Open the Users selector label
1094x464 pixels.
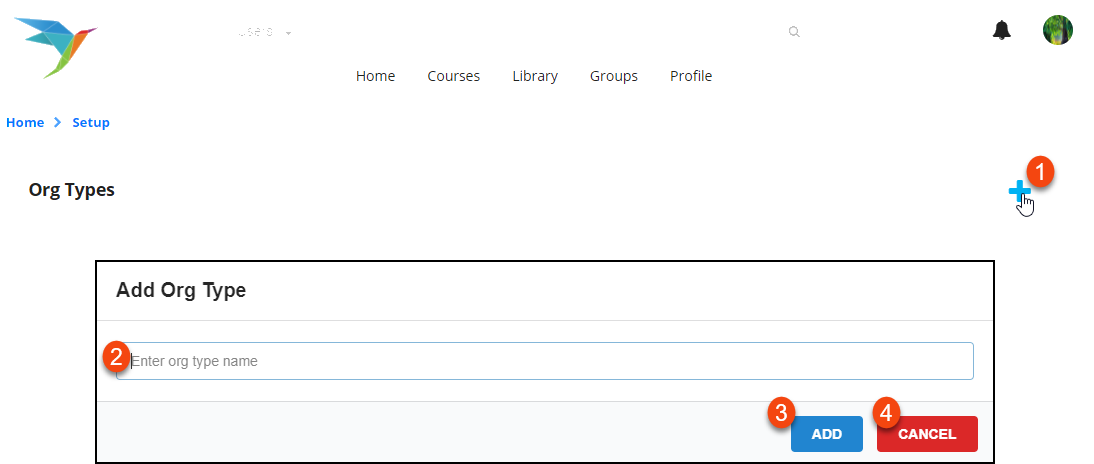[255, 32]
